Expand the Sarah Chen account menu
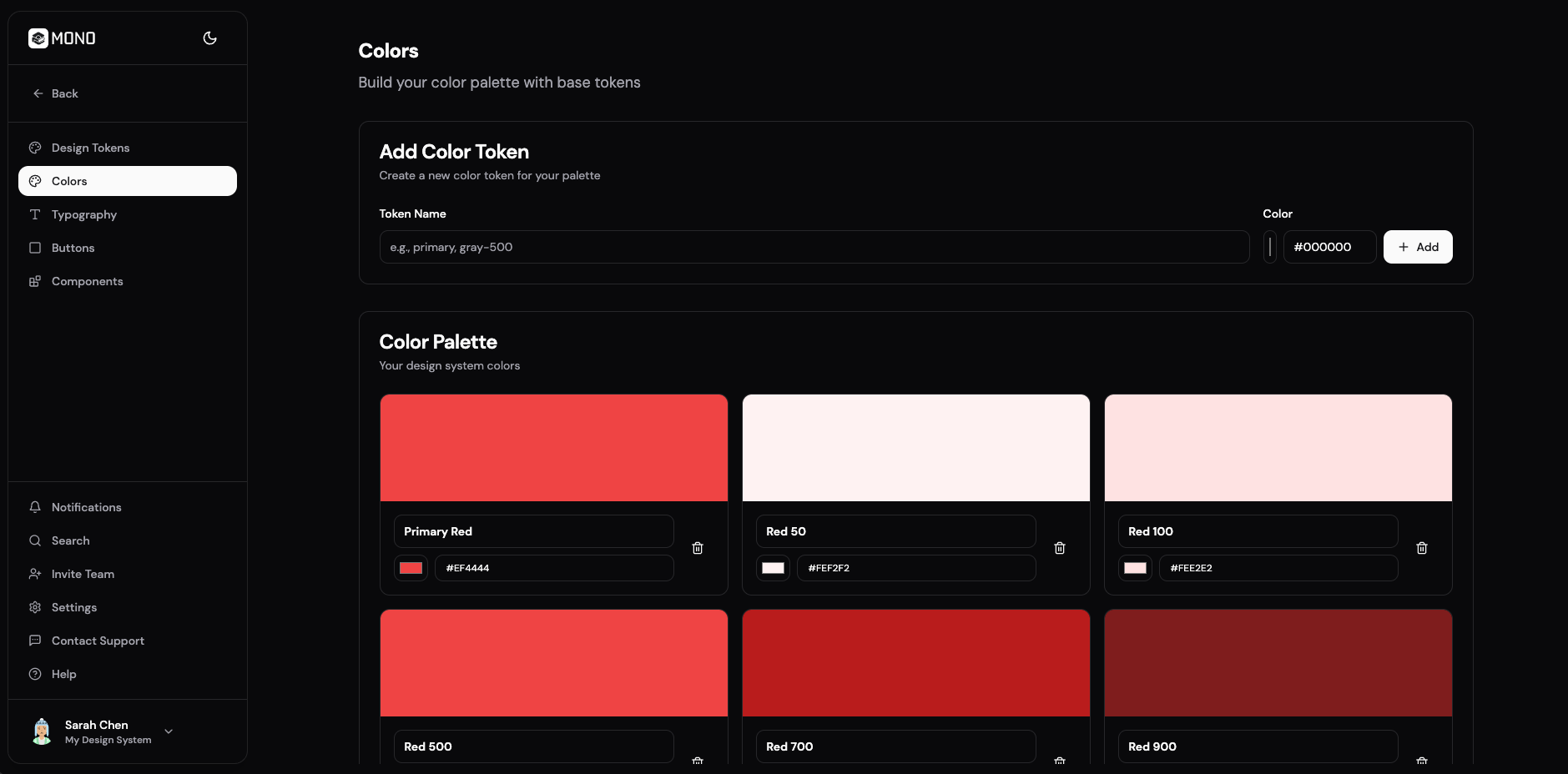Image resolution: width=1568 pixels, height=774 pixels. 168,731
